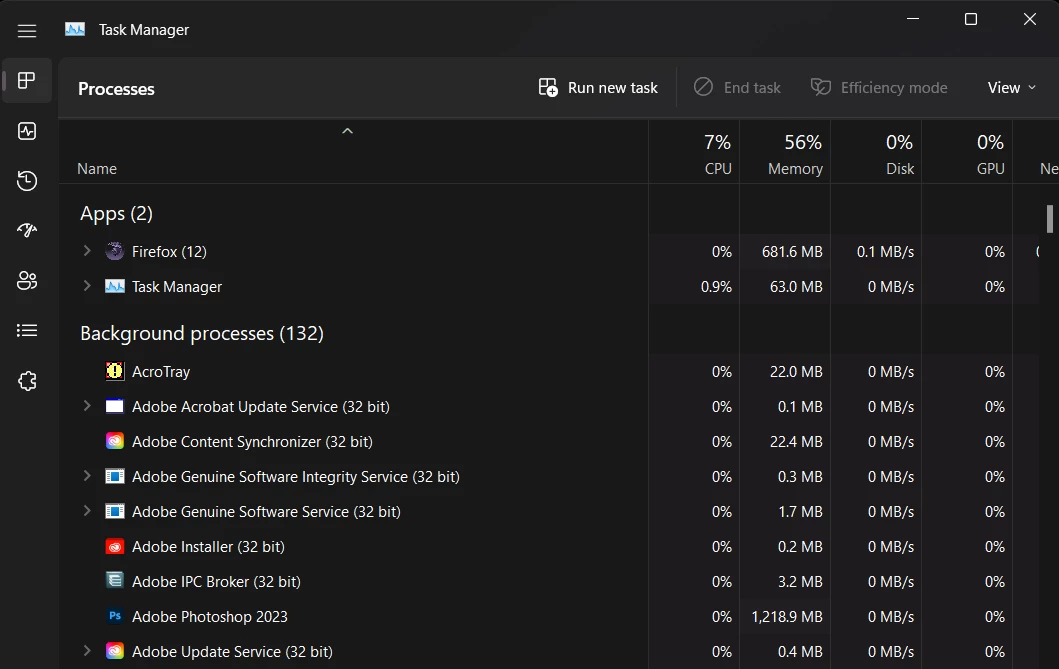This screenshot has width=1059, height=669.
Task: Open the Services page puzzle icon
Action: pyautogui.click(x=27, y=381)
